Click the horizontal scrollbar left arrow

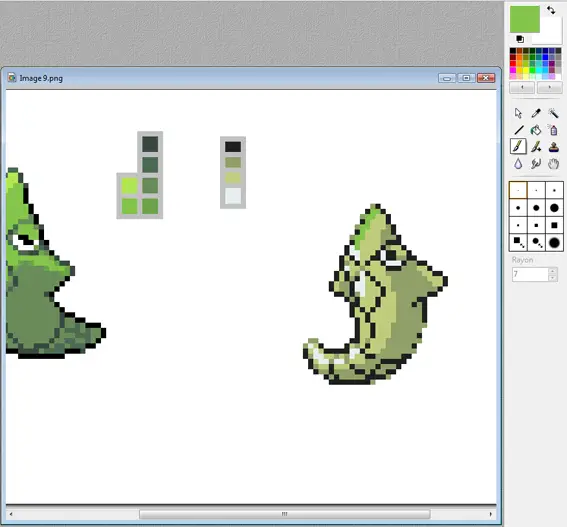11,514
